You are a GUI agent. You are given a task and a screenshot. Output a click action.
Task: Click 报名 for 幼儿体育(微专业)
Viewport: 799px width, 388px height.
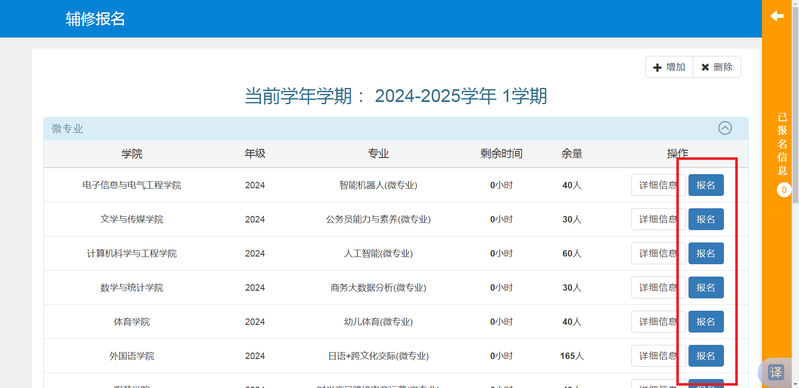pyautogui.click(x=706, y=322)
